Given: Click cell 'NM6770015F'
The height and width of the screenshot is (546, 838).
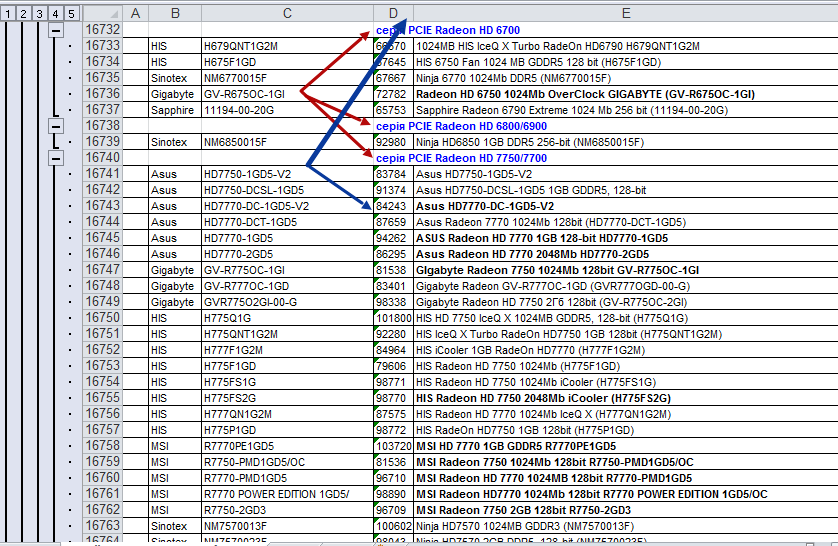Looking at the screenshot, I should coord(288,78).
